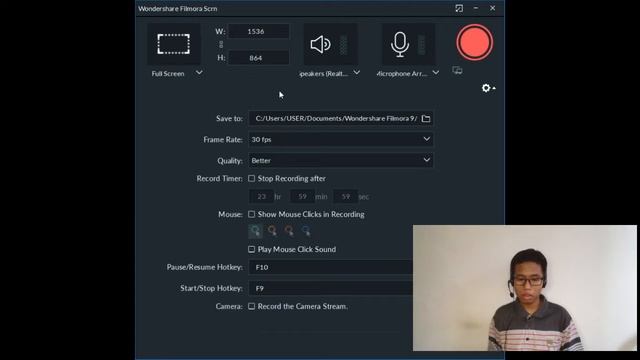640x360 pixels.
Task: Click the screen selection icon below record button
Action: pyautogui.click(x=457, y=71)
